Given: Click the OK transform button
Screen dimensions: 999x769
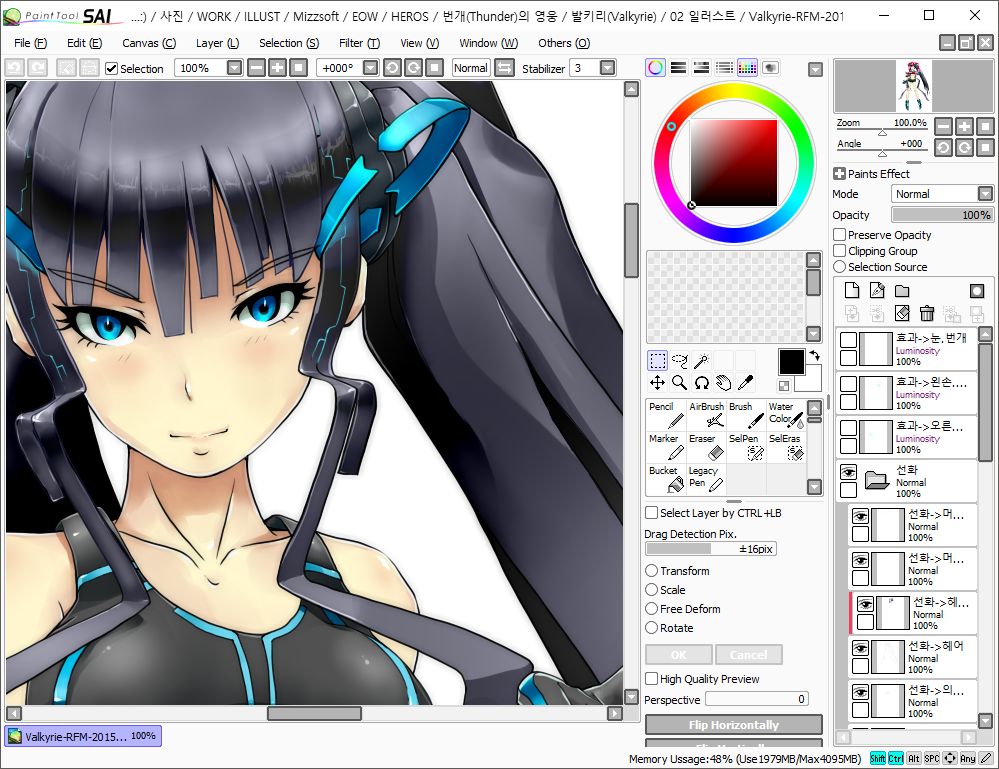Looking at the screenshot, I should tap(679, 654).
